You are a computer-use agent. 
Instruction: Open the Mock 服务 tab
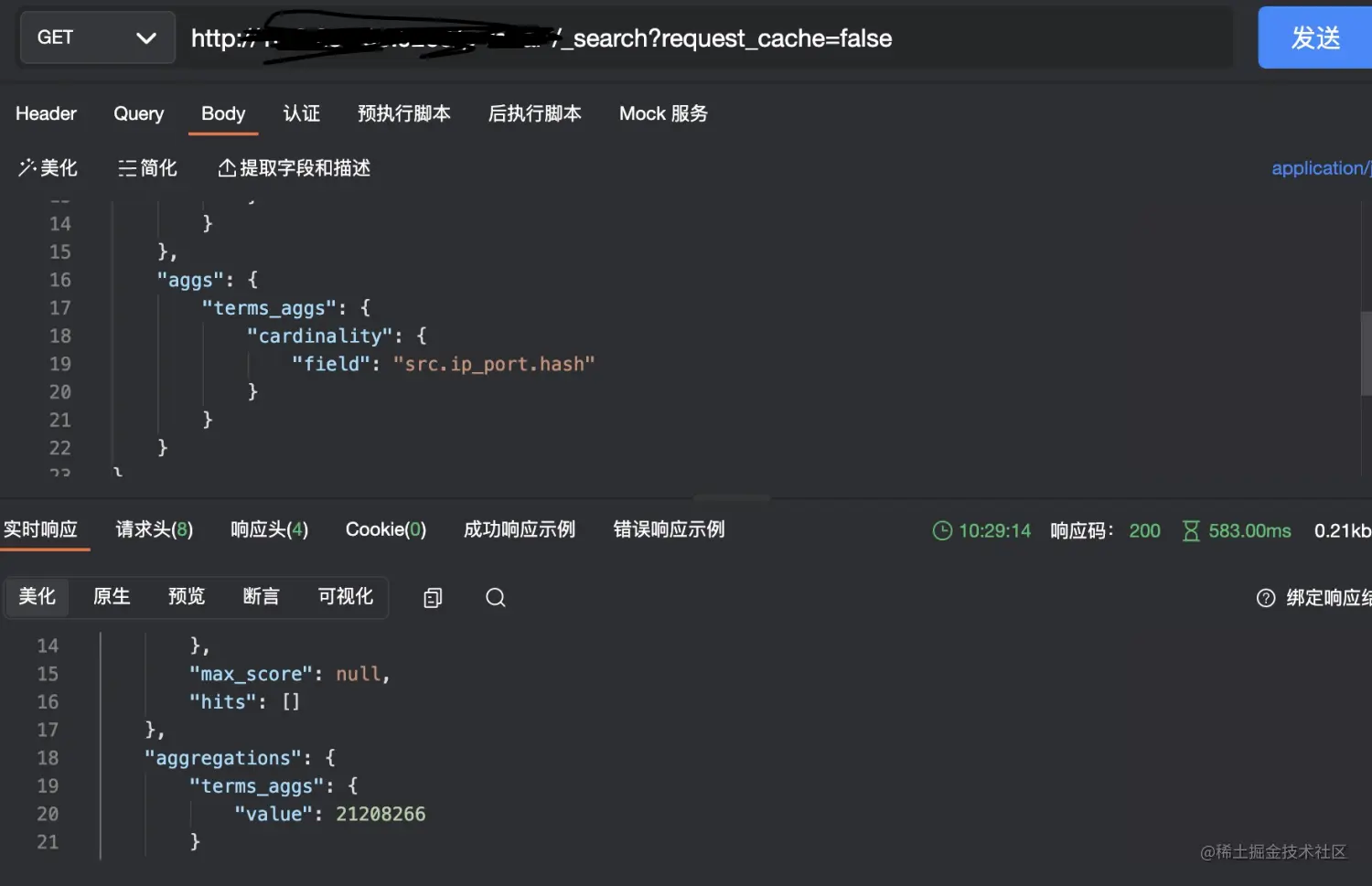[663, 113]
